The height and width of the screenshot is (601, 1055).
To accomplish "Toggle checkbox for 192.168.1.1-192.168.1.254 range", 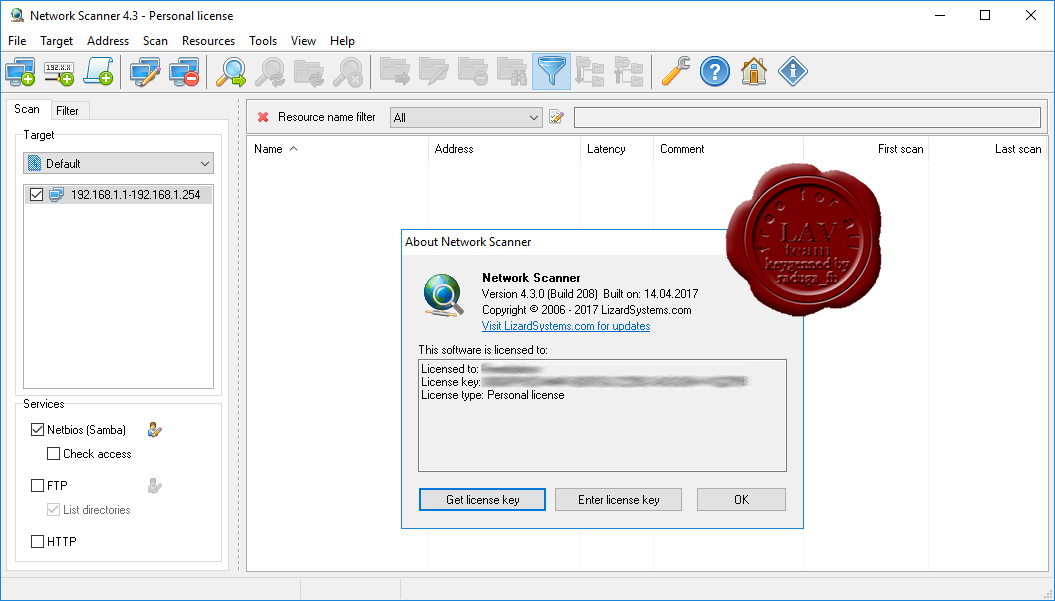I will (x=36, y=195).
